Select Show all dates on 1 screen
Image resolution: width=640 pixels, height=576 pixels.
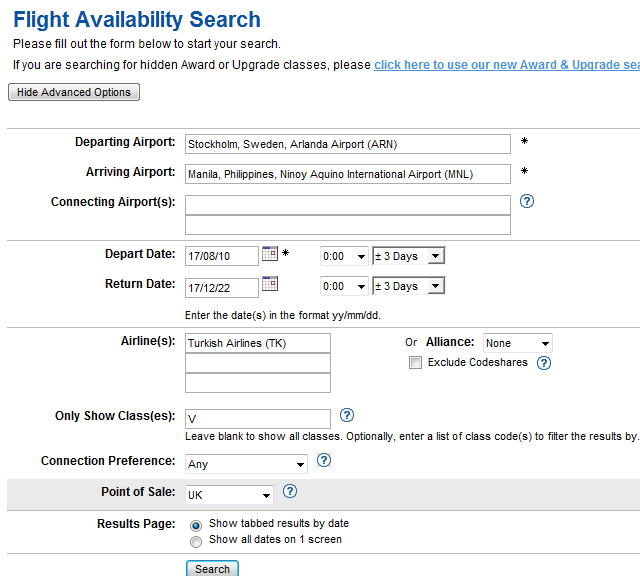pos(196,540)
